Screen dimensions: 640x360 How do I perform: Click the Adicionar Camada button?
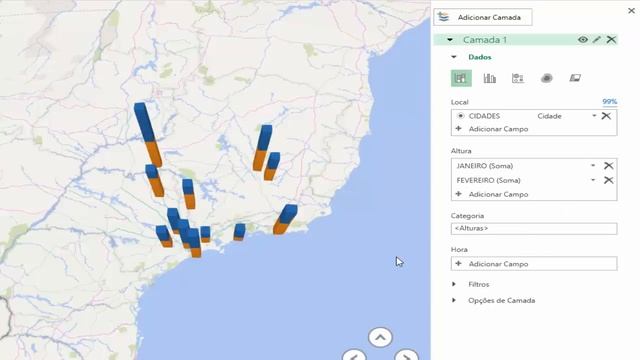(483, 17)
